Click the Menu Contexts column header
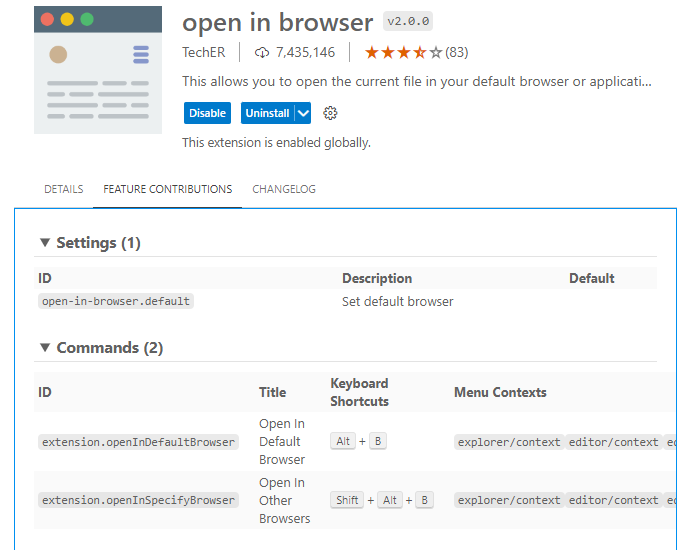Image resolution: width=683 pixels, height=550 pixels. click(500, 392)
